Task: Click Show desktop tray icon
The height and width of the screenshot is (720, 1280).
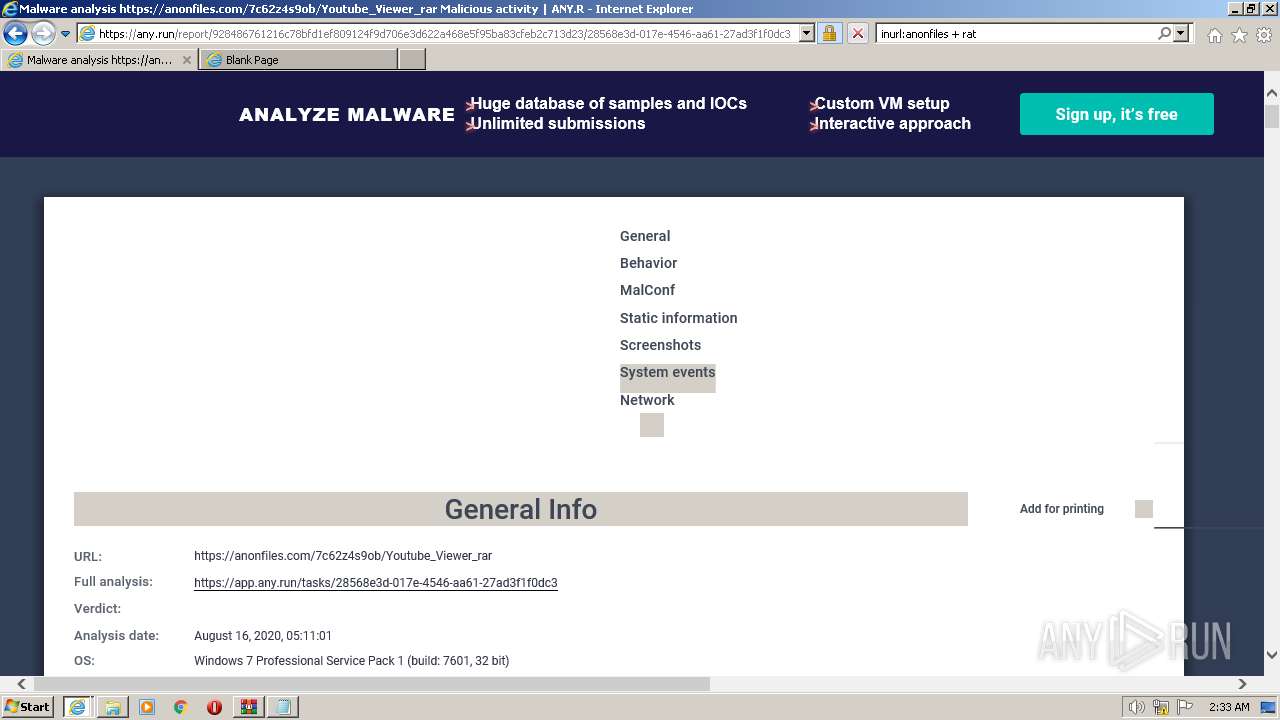Action: [x=1269, y=707]
